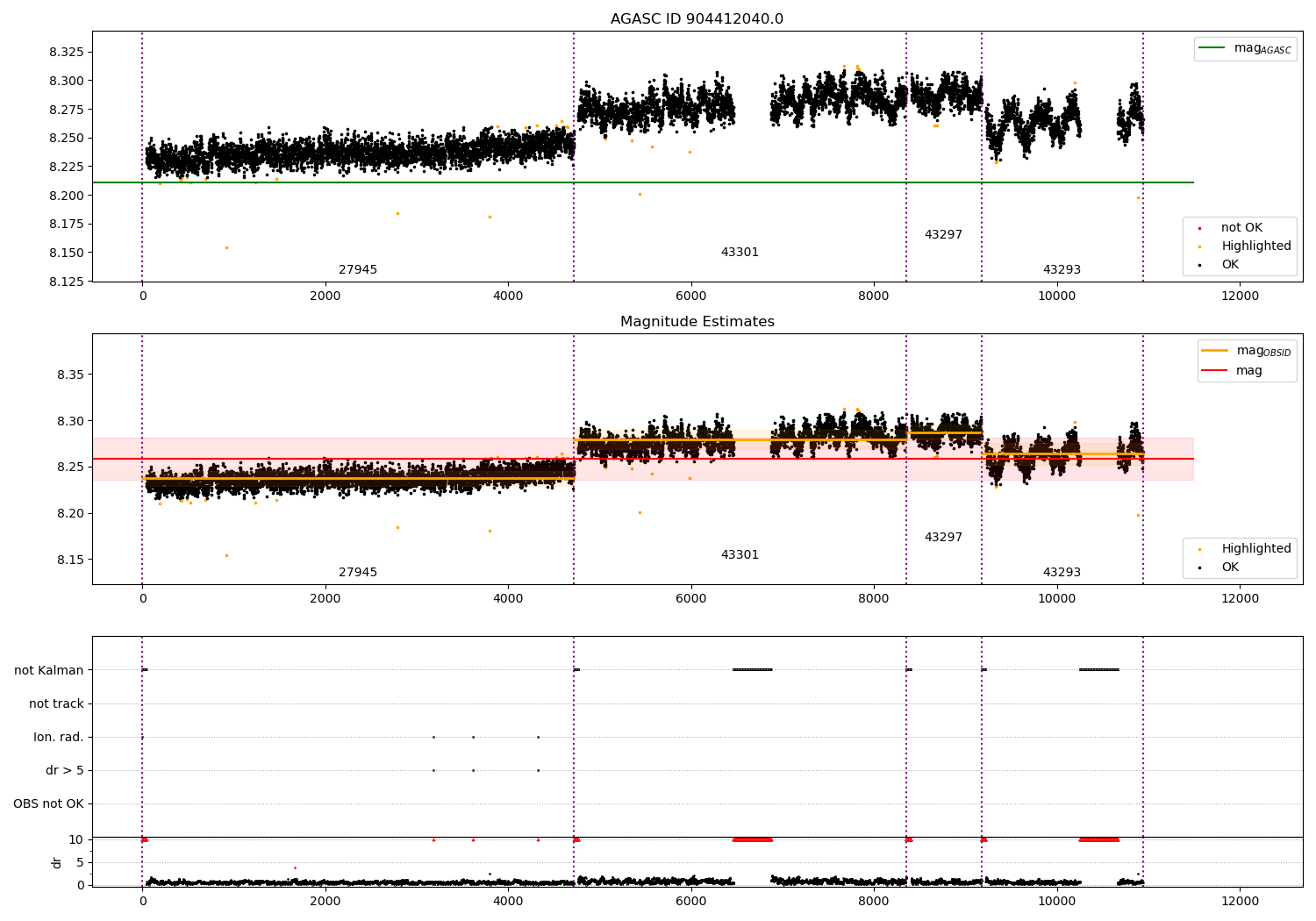
Task: Click obsid label 27945 in top plot
Action: 358,270
